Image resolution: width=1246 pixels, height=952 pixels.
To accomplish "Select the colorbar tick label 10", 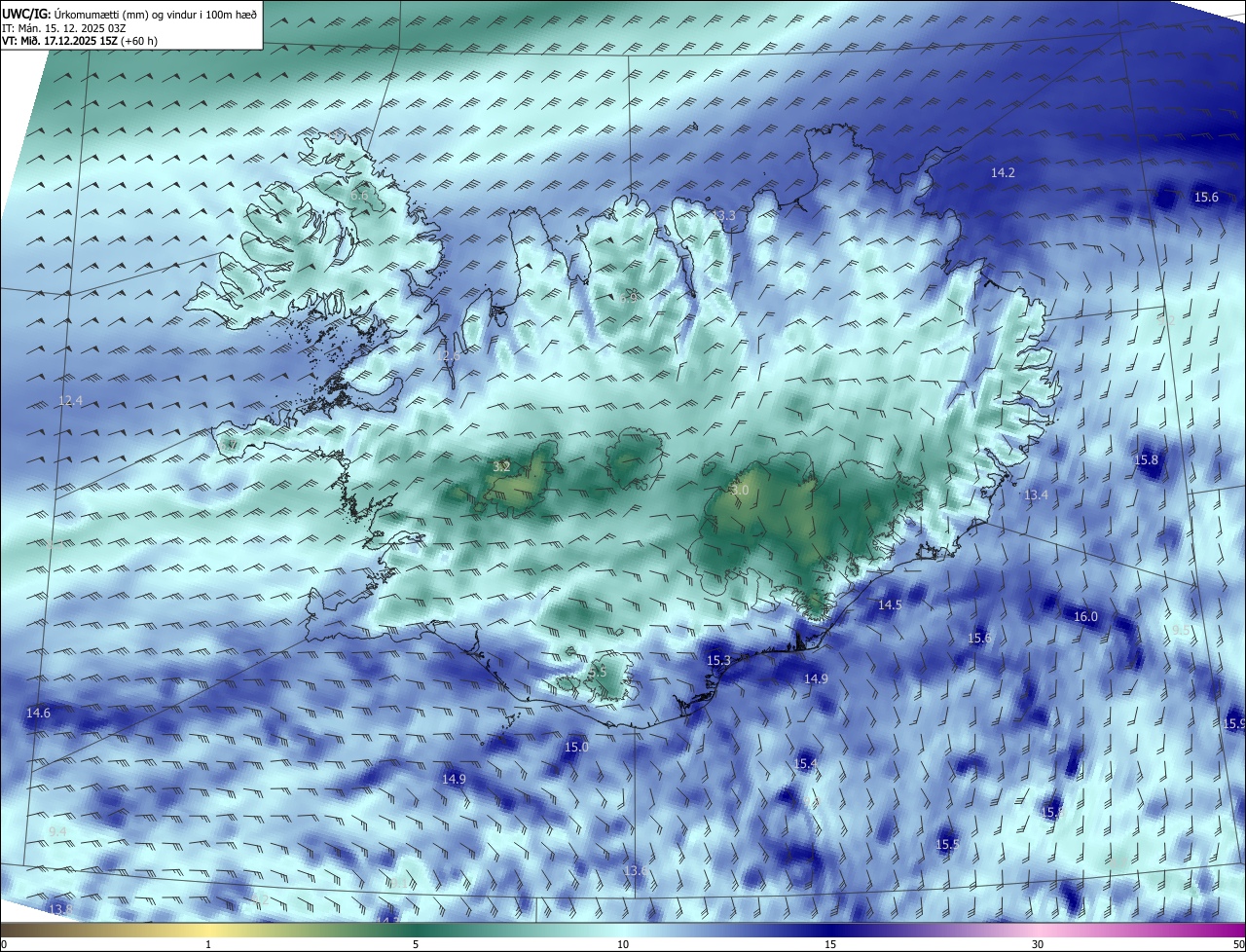I will tap(623, 944).
